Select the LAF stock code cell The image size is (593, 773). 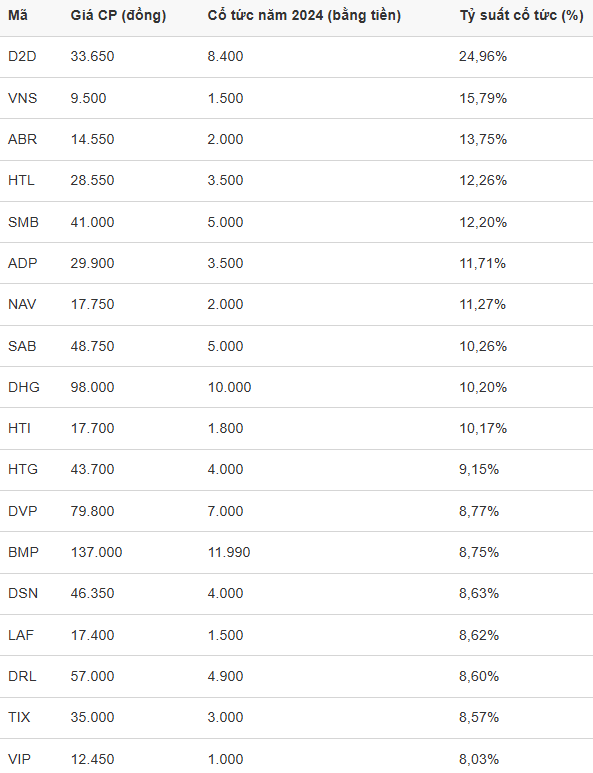pyautogui.click(x=21, y=635)
